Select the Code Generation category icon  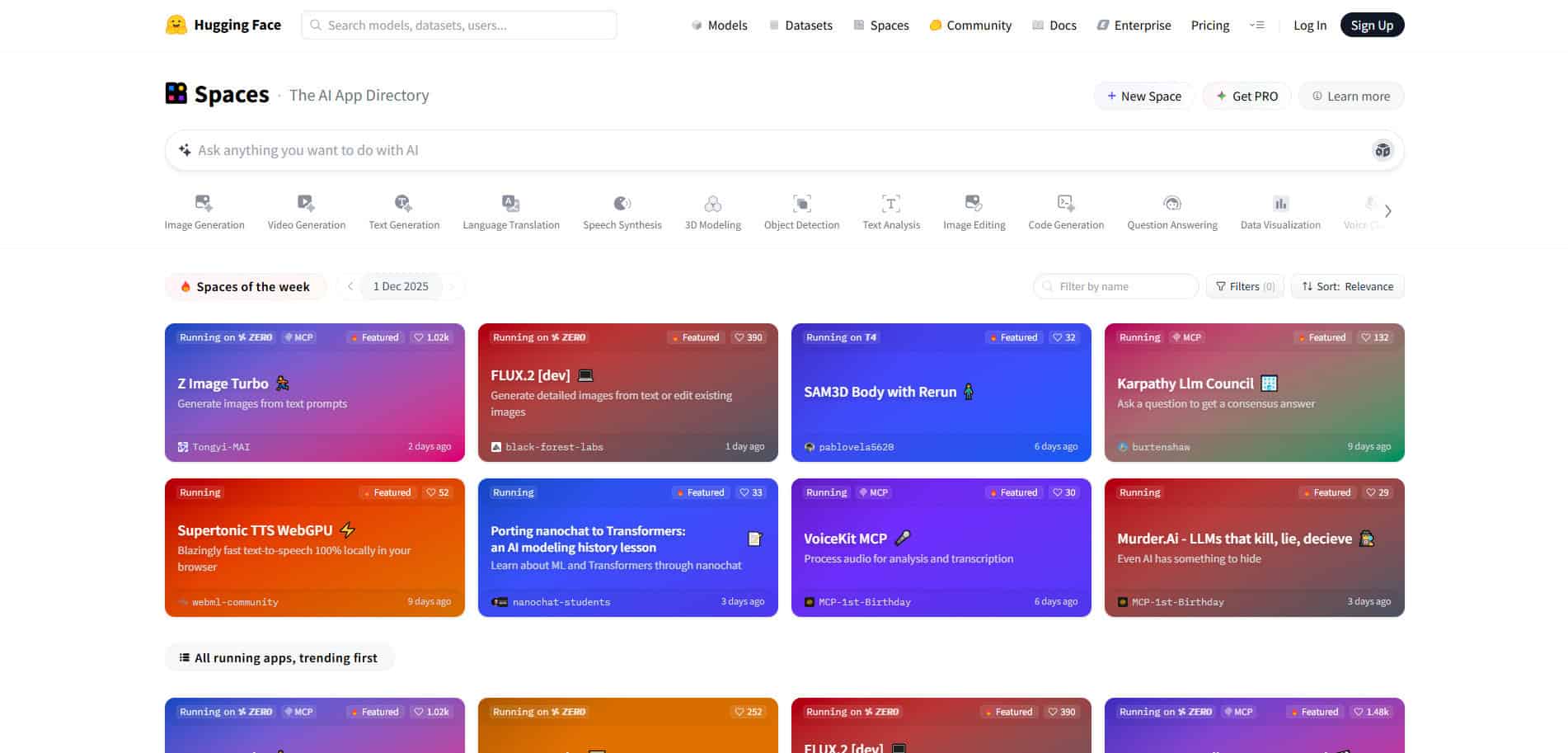coord(1066,203)
